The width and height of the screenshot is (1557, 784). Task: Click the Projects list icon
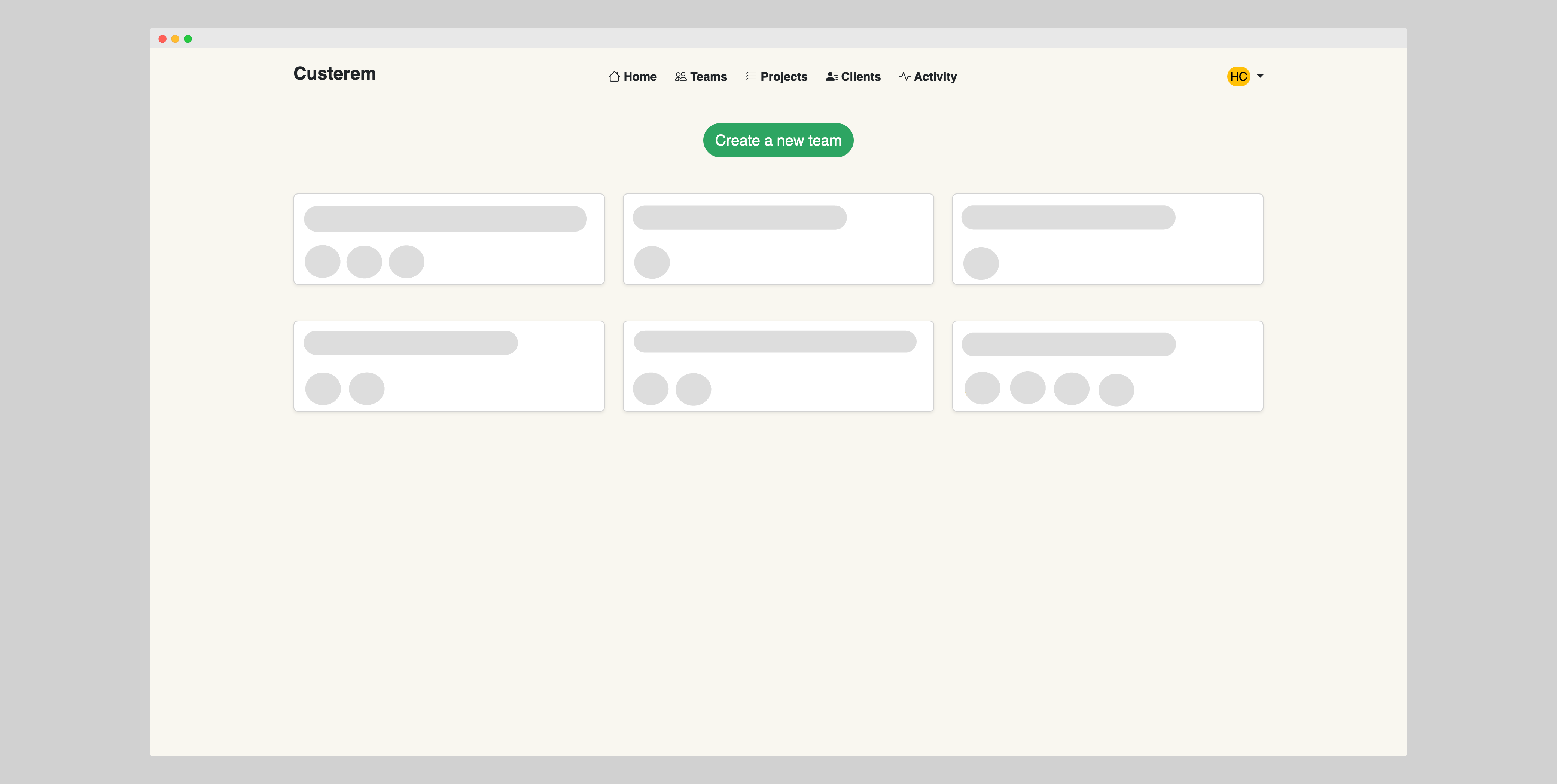(751, 76)
